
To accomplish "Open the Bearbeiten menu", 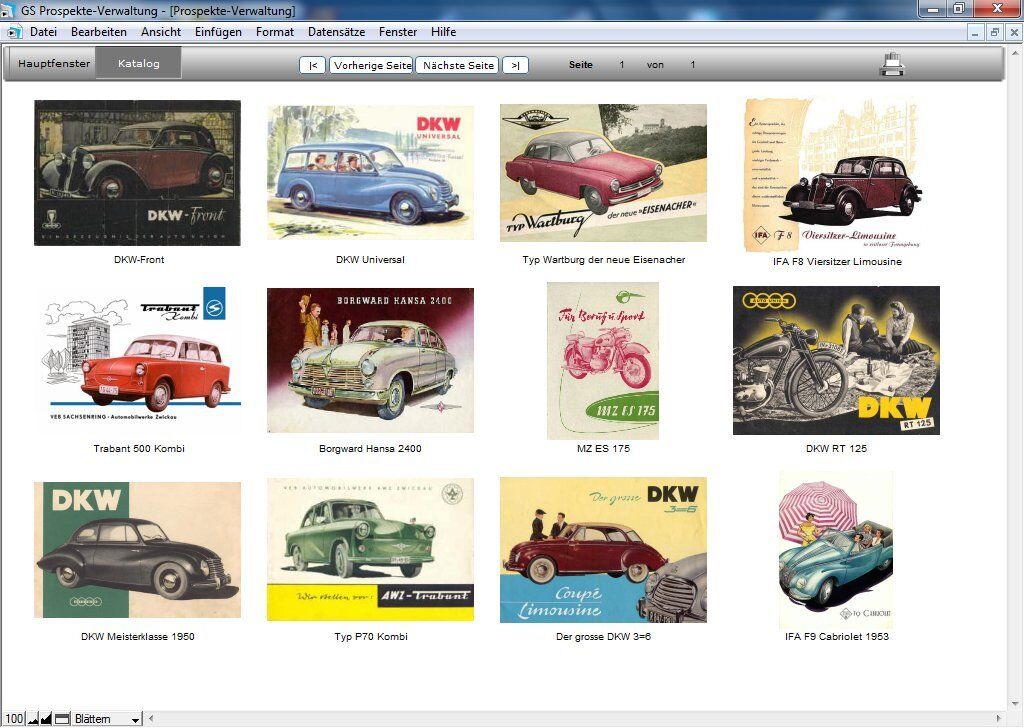I will pos(99,32).
